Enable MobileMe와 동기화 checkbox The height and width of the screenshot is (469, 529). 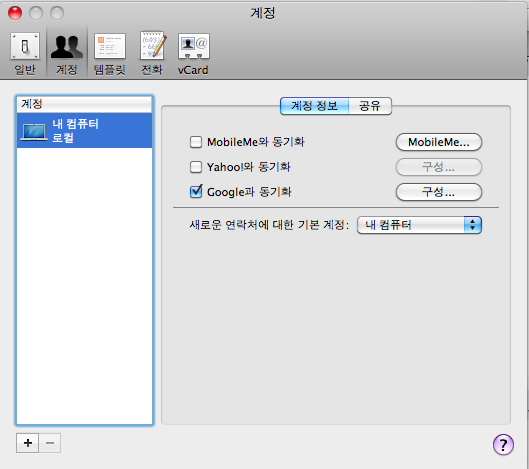coord(196,142)
